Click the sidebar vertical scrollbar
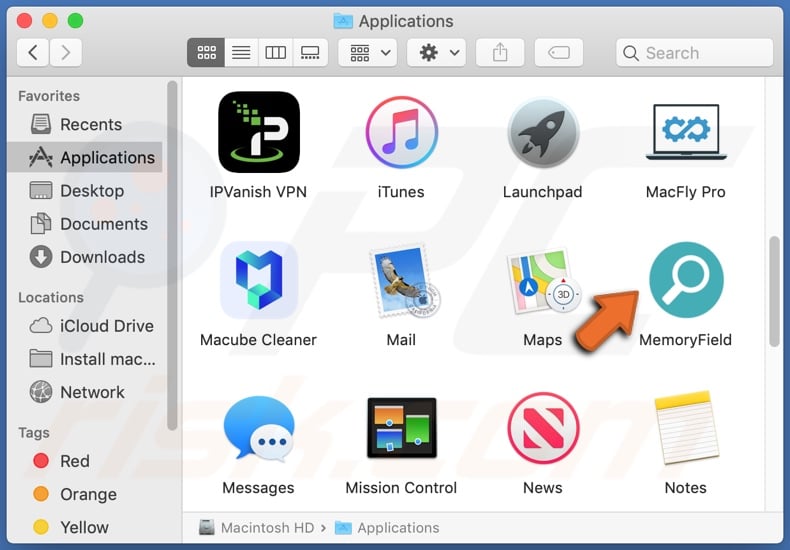 (x=172, y=255)
